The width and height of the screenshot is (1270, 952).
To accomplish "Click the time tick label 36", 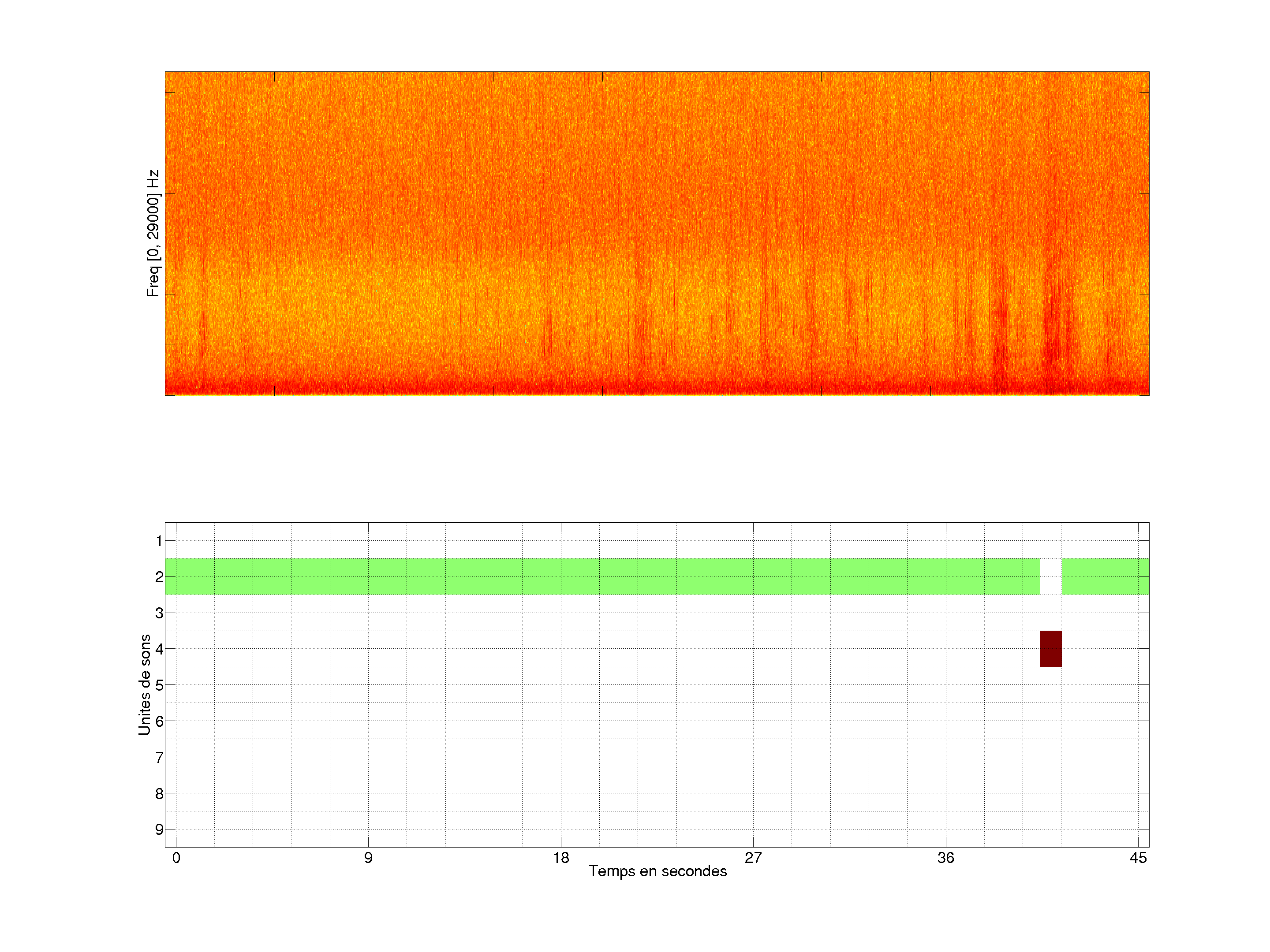I will pyautogui.click(x=945, y=857).
